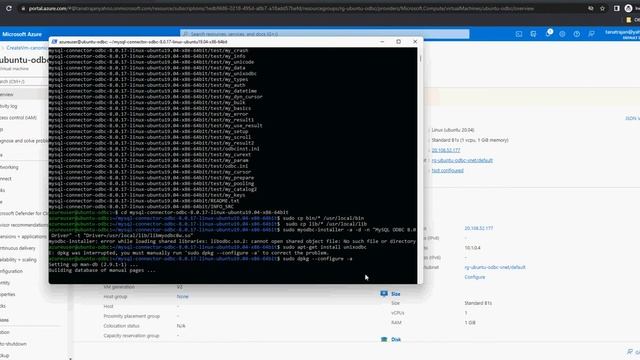Click the page zoom or translate icon in address bar
The image size is (640, 360).
[x=590, y=8]
